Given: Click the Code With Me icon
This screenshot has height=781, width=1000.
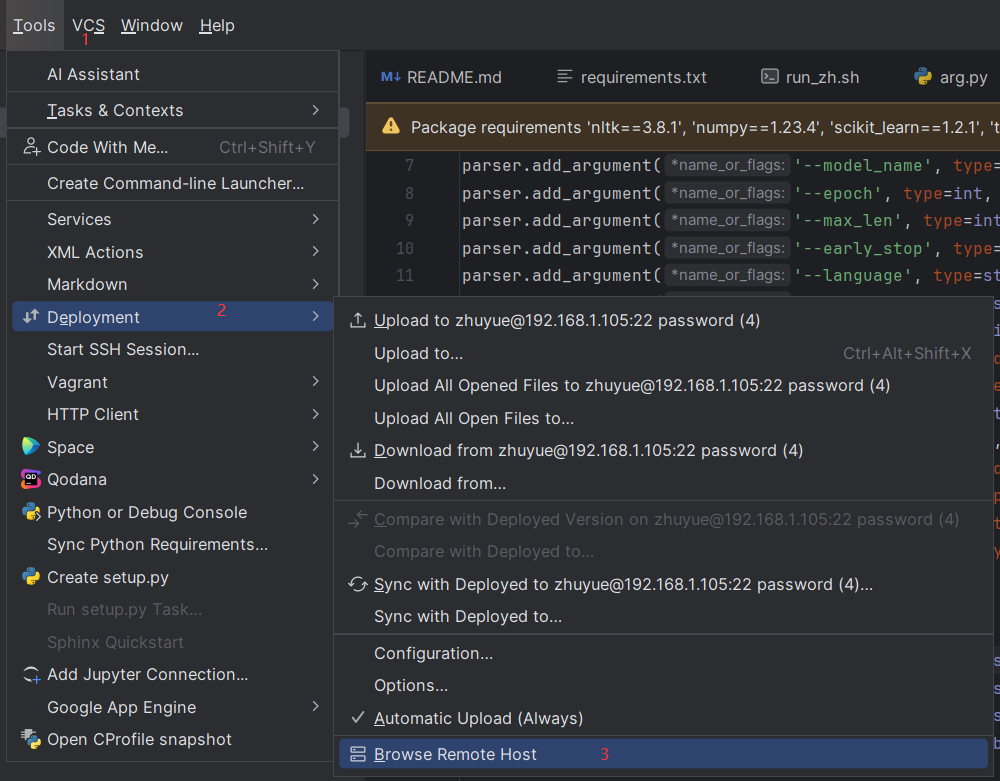Looking at the screenshot, I should (31, 147).
